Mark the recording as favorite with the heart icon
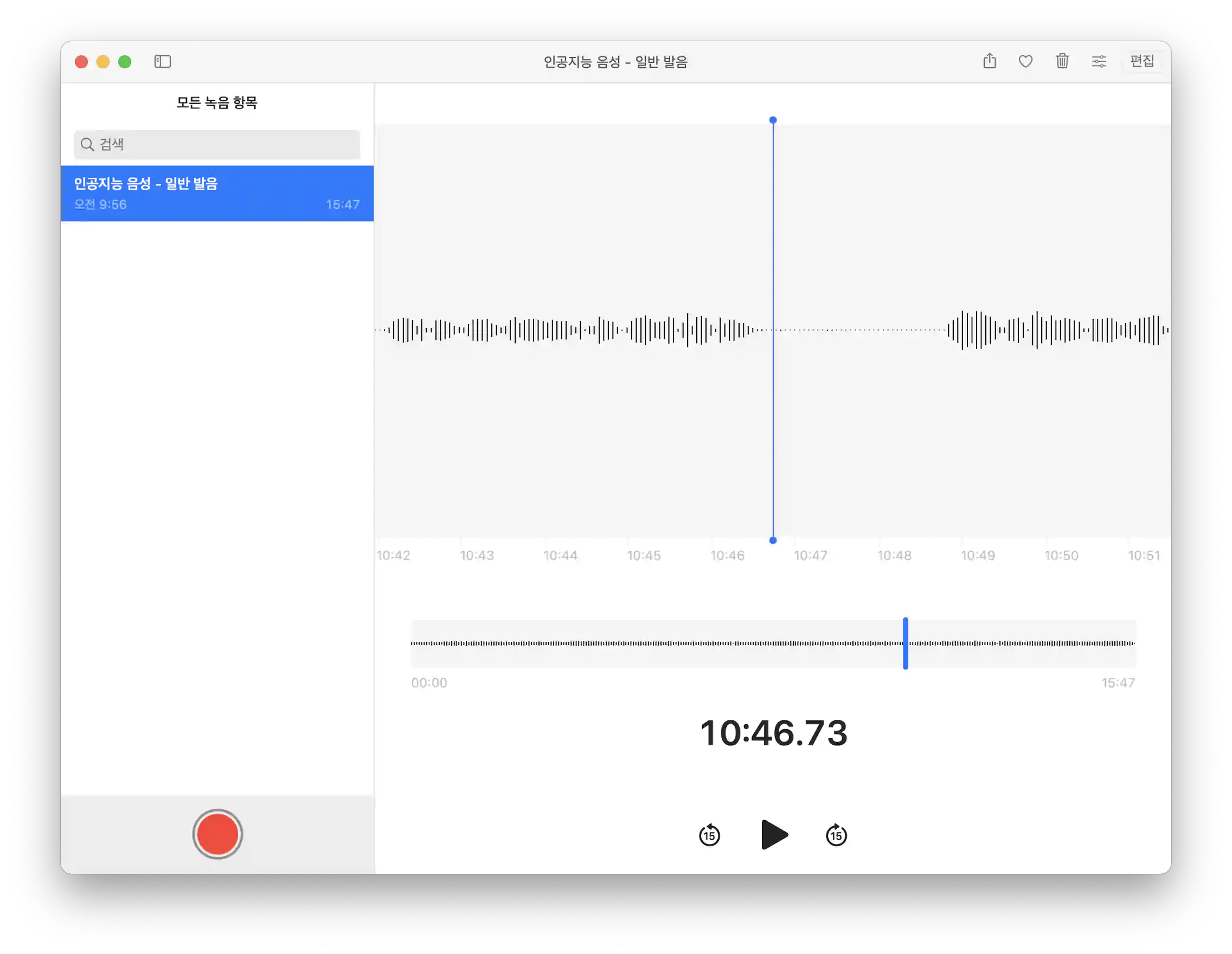The image size is (1232, 954). pyautogui.click(x=1025, y=61)
